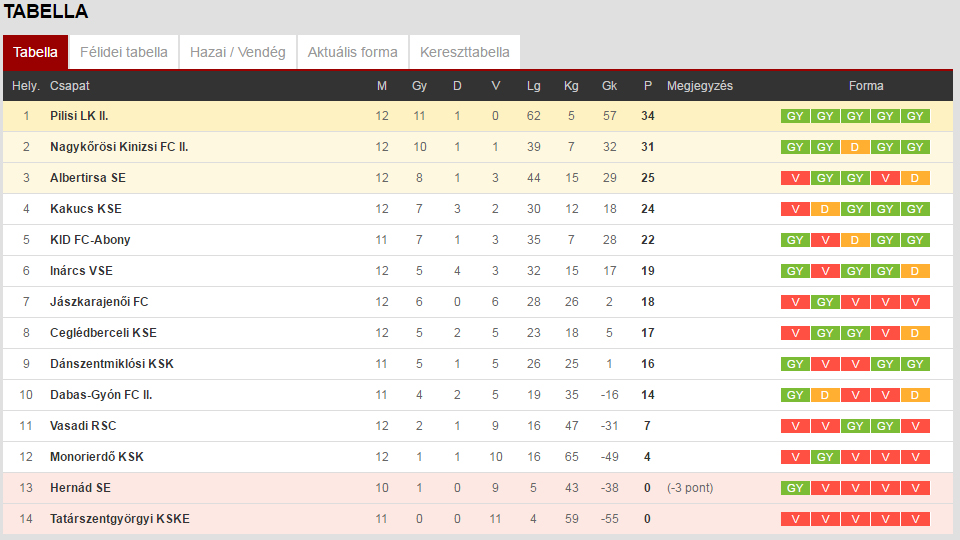This screenshot has width=960, height=540.
Task: Click the active Tabella tab
Action: click(35, 52)
